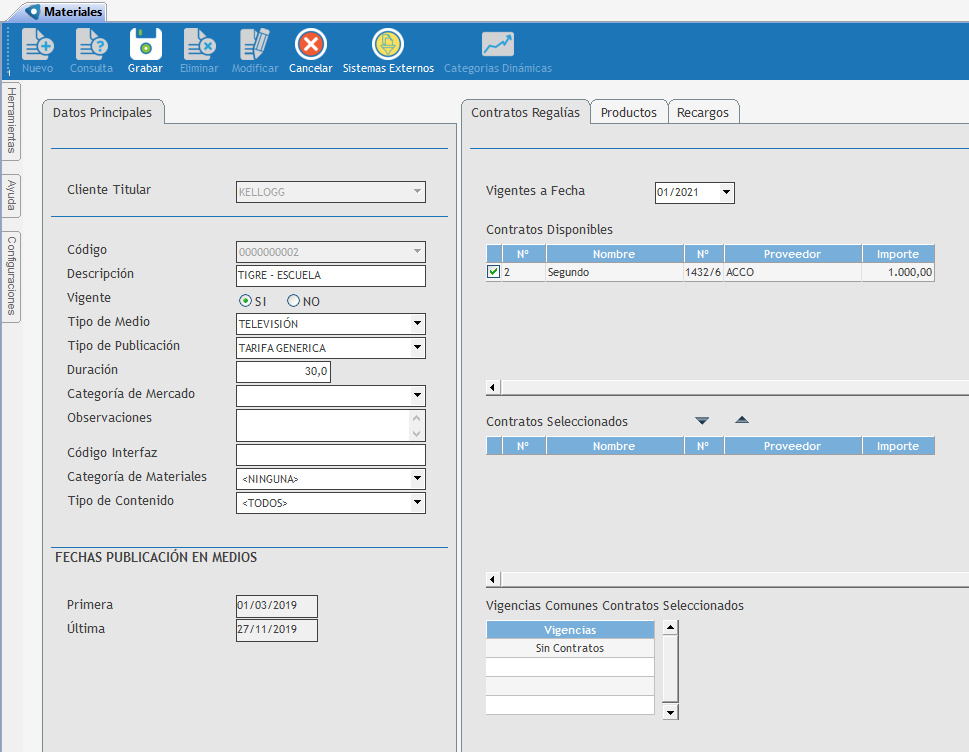This screenshot has height=752, width=969.
Task: Click the Grabar save icon
Action: pyautogui.click(x=145, y=45)
